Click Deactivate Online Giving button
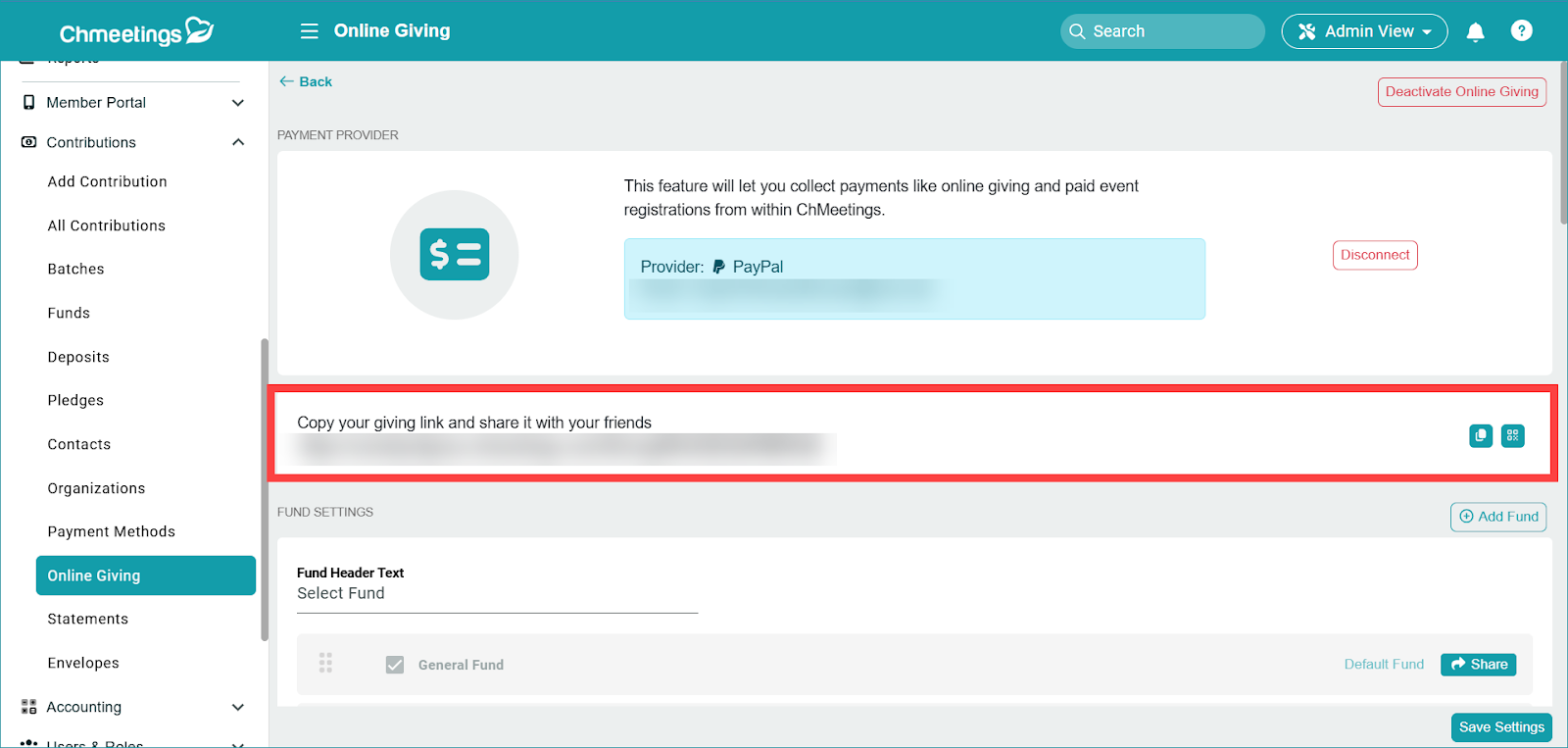This screenshot has width=1568, height=748. (1461, 92)
